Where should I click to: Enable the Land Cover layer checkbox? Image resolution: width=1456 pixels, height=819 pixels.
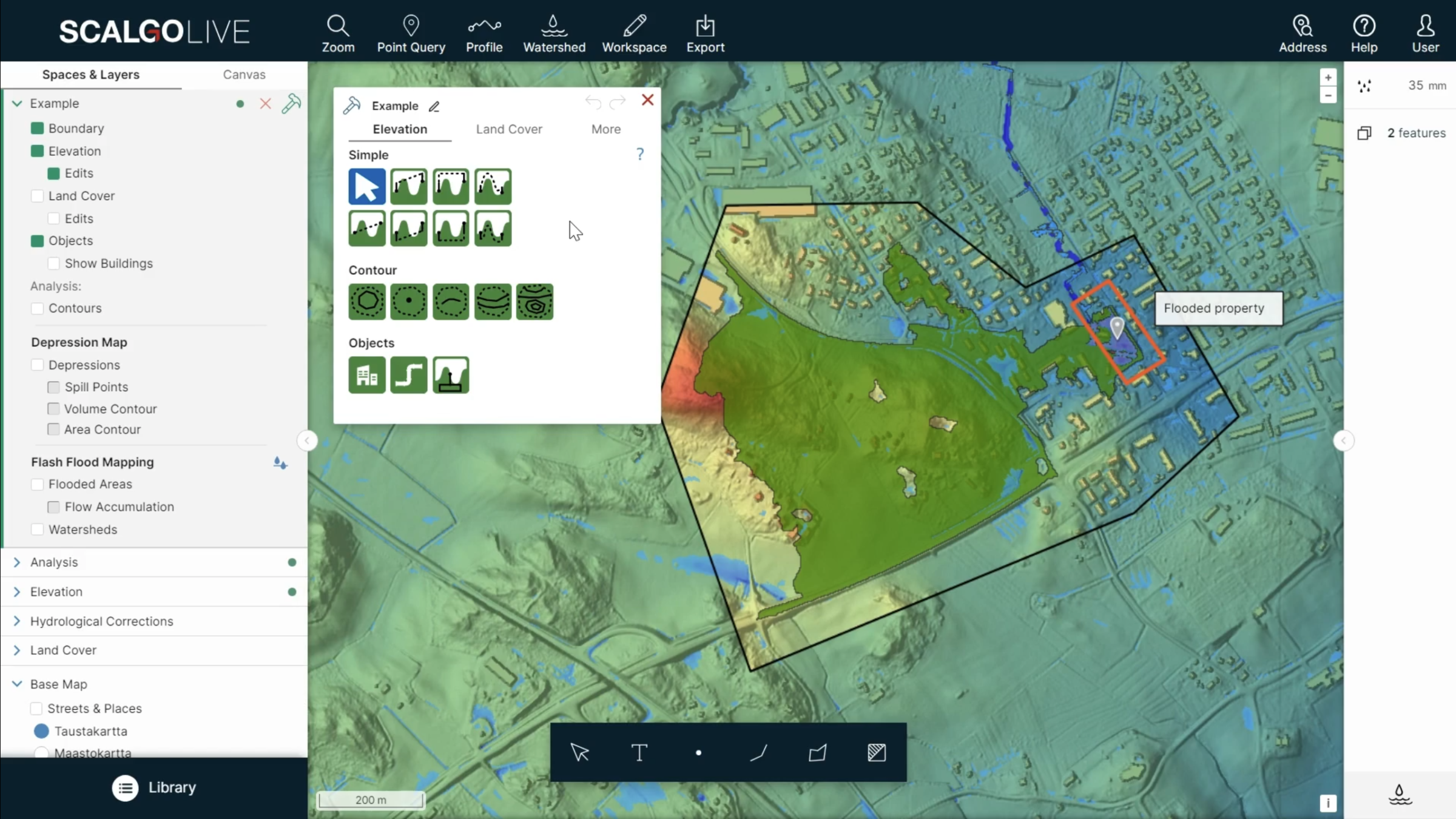pos(37,196)
